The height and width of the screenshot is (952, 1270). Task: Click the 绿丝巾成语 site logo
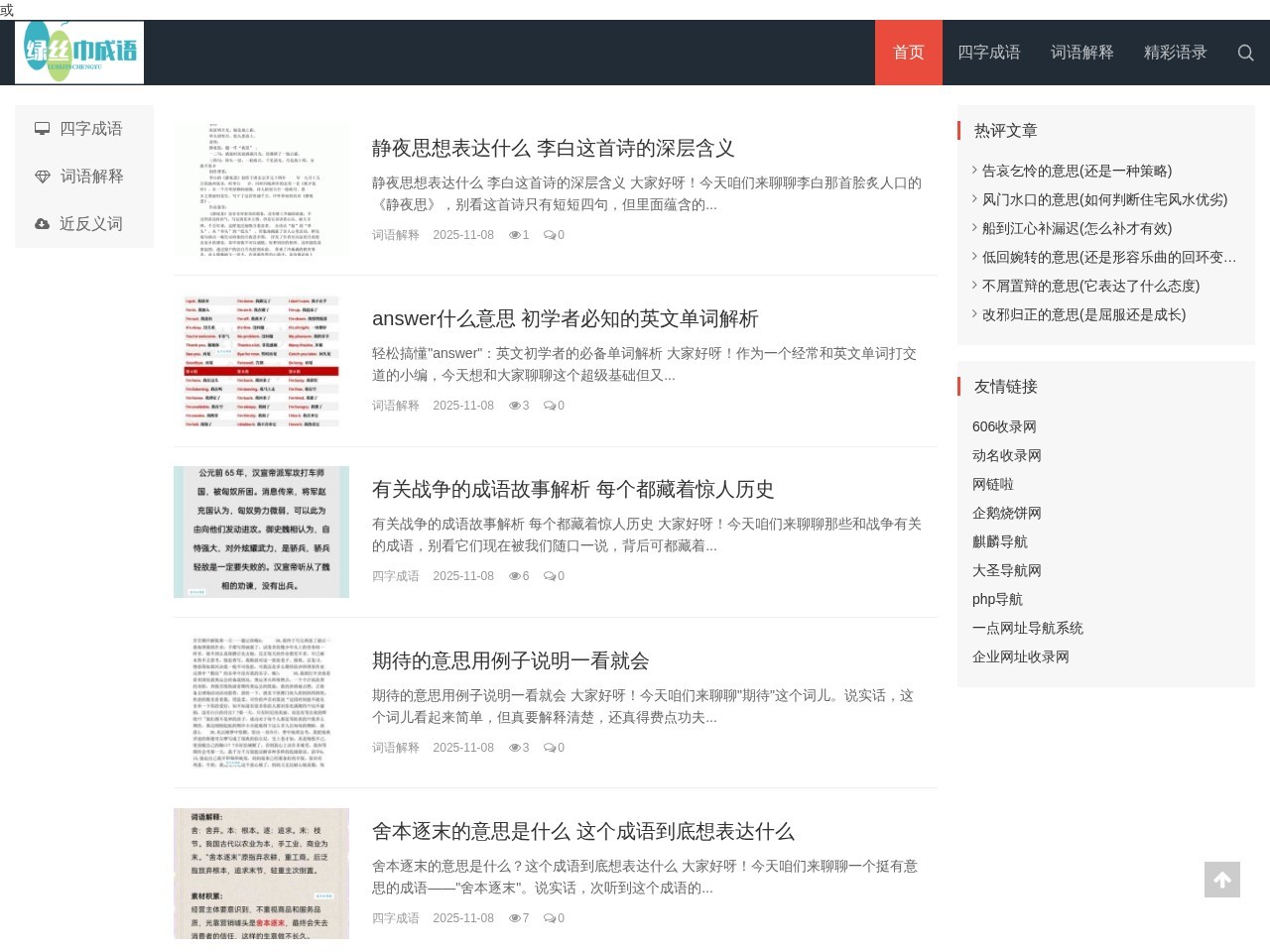click(x=79, y=53)
